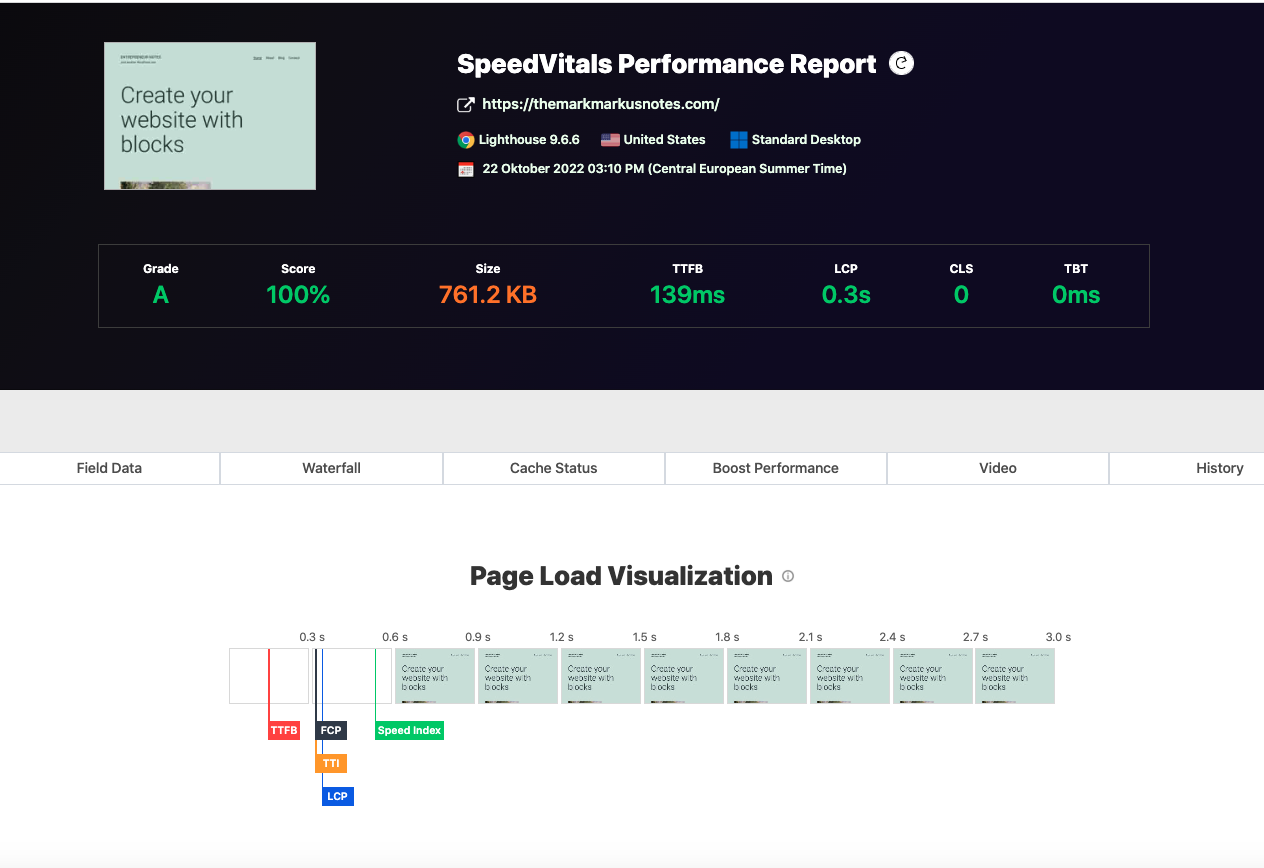Click the refresh report icon beside the title
The image size is (1264, 868).
(x=901, y=64)
